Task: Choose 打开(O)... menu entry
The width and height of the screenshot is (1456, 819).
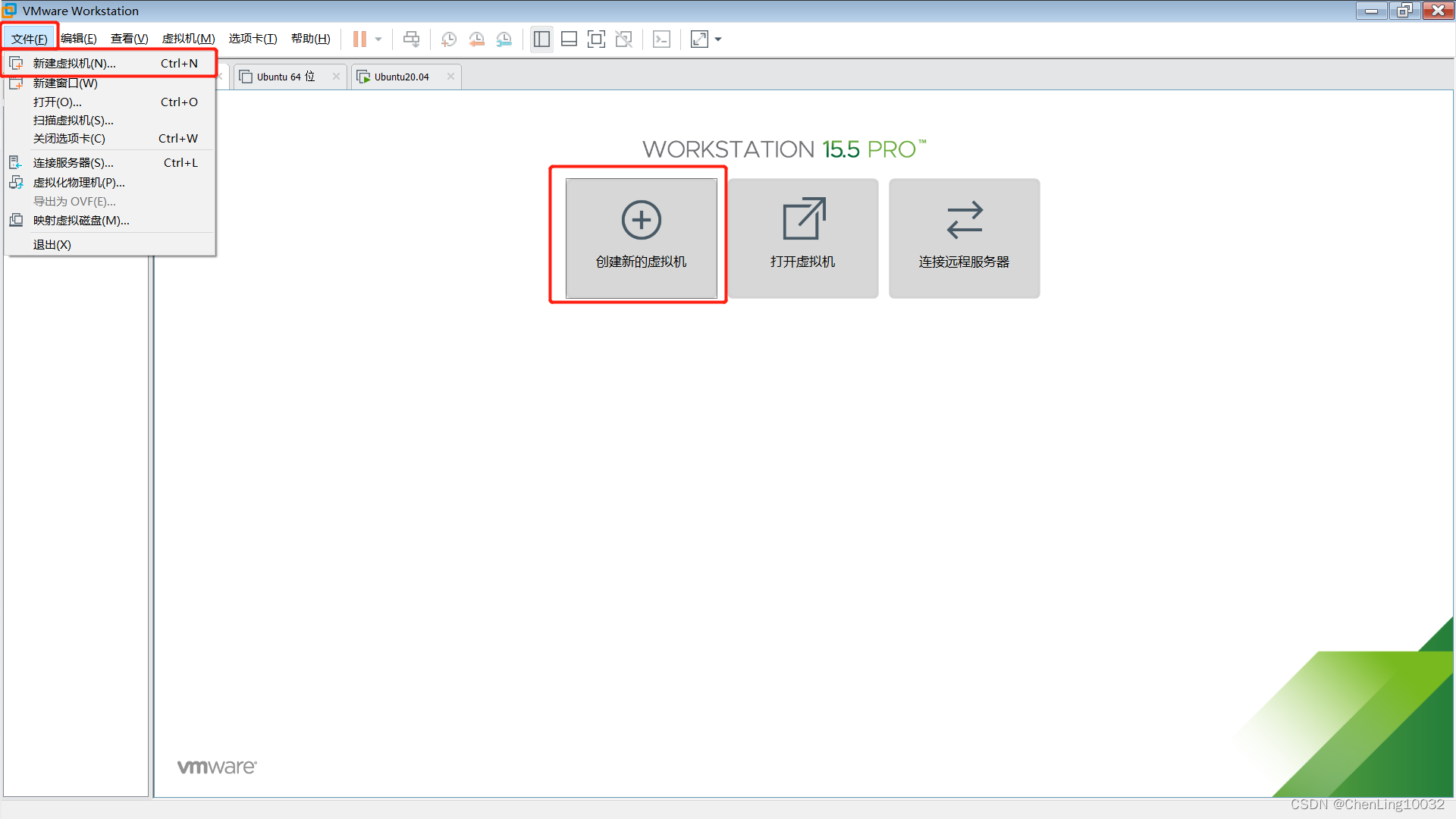Action: click(x=110, y=102)
